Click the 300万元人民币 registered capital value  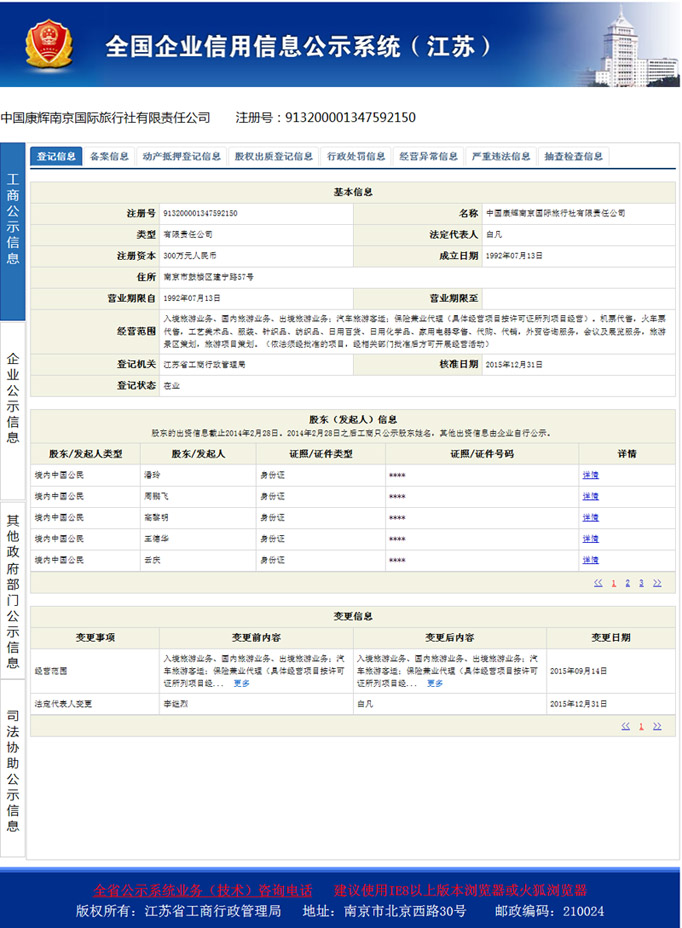[x=189, y=256]
